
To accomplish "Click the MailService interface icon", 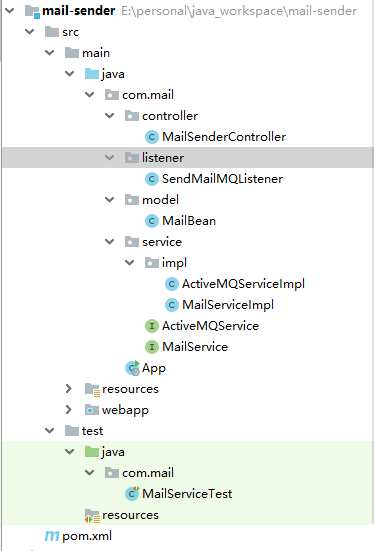I will 152,347.
